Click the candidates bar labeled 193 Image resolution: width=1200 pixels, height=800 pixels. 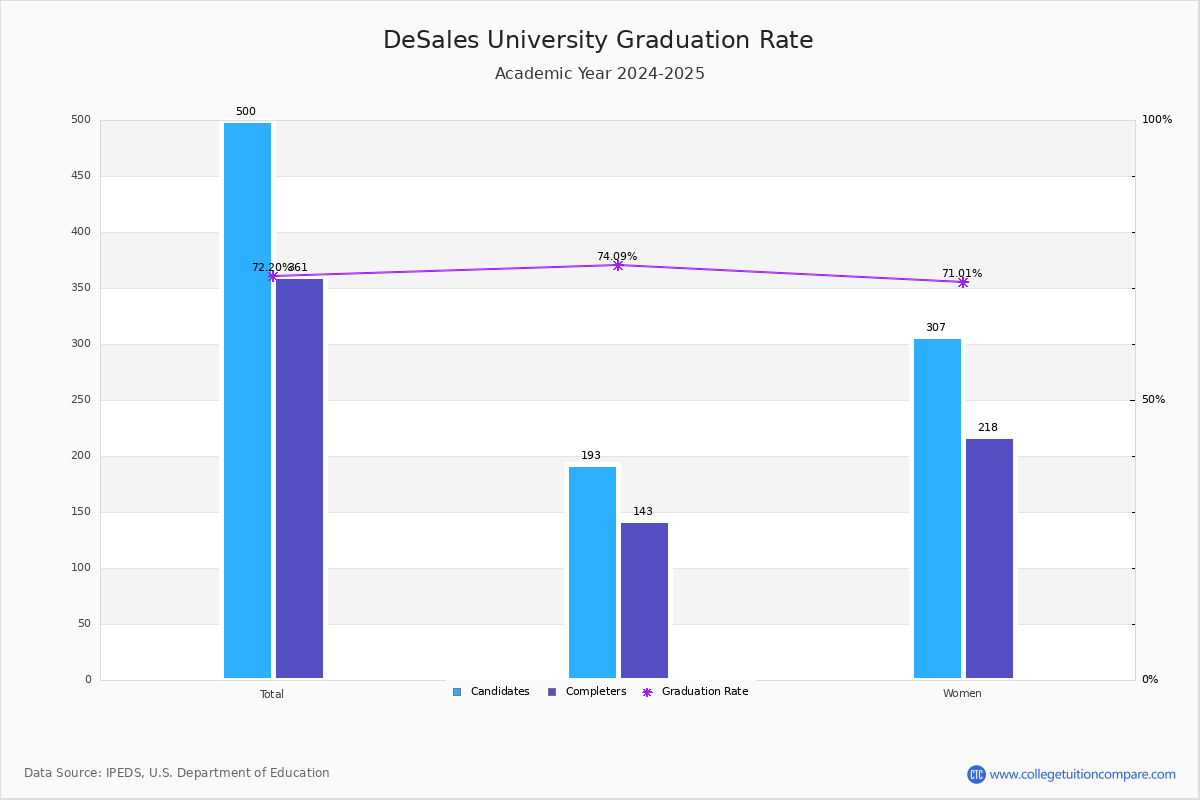tap(592, 572)
